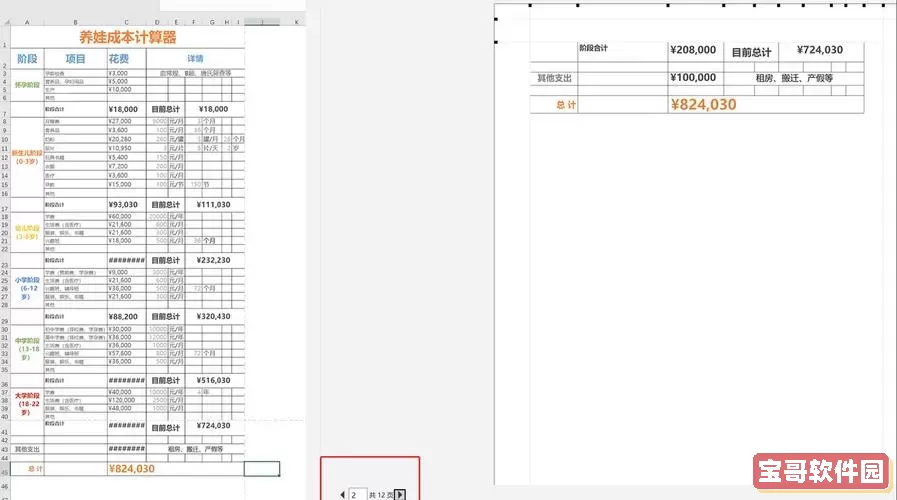Click the ¥232,230 running total cell
The height and width of the screenshot is (500, 897).
(213, 260)
